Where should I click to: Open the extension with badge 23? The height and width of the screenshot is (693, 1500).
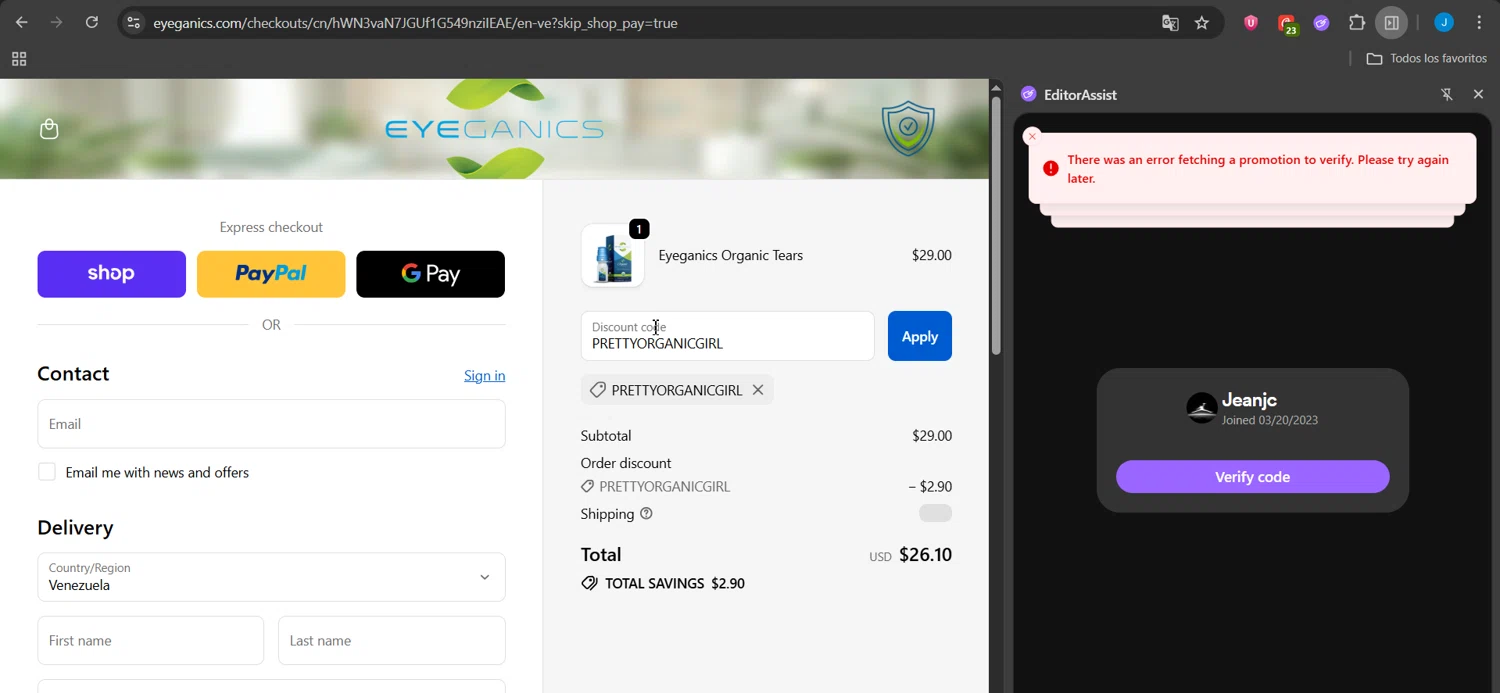pyautogui.click(x=1287, y=24)
